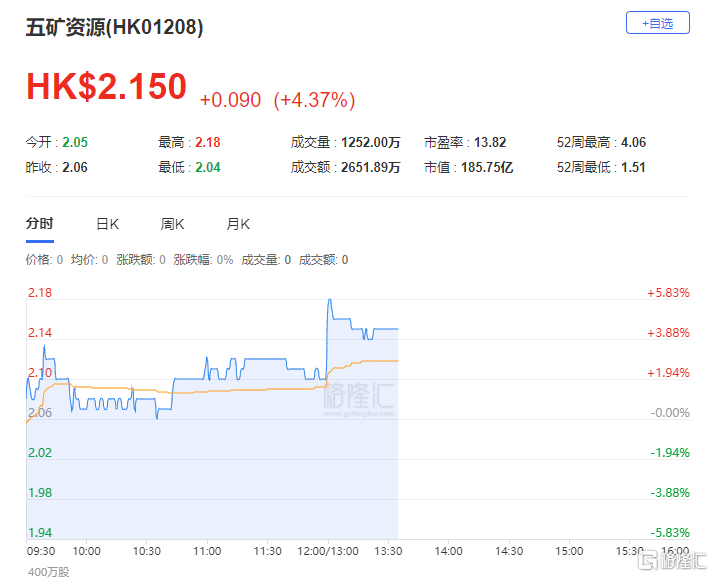Click the +3.88% right axis label

(x=668, y=333)
